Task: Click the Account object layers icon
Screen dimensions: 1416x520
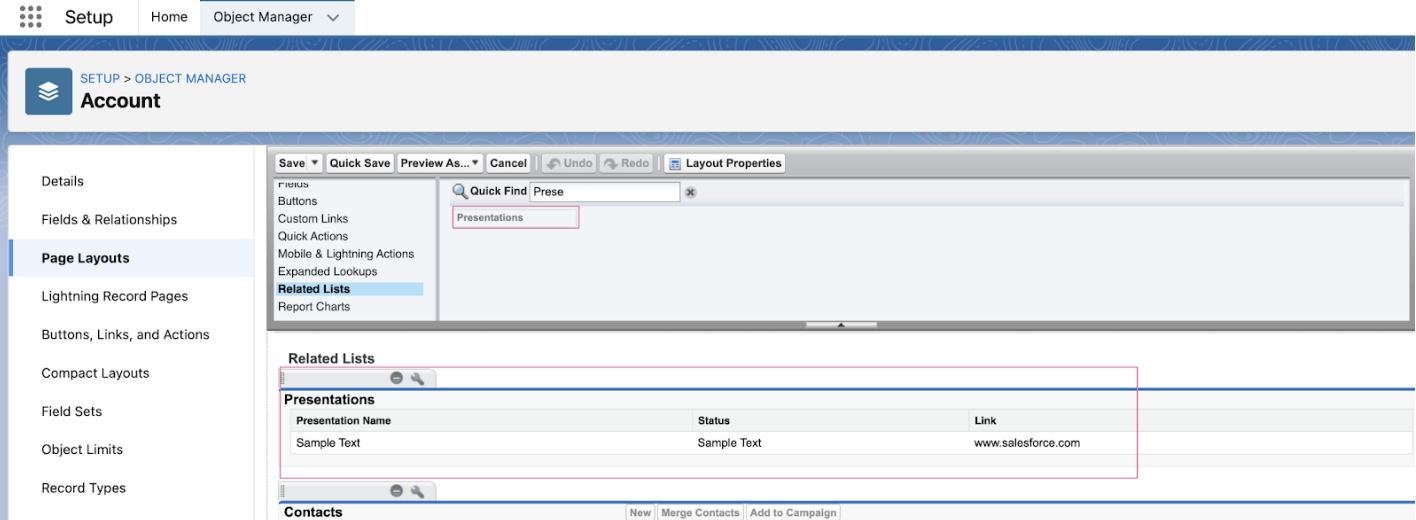Action: (48, 91)
